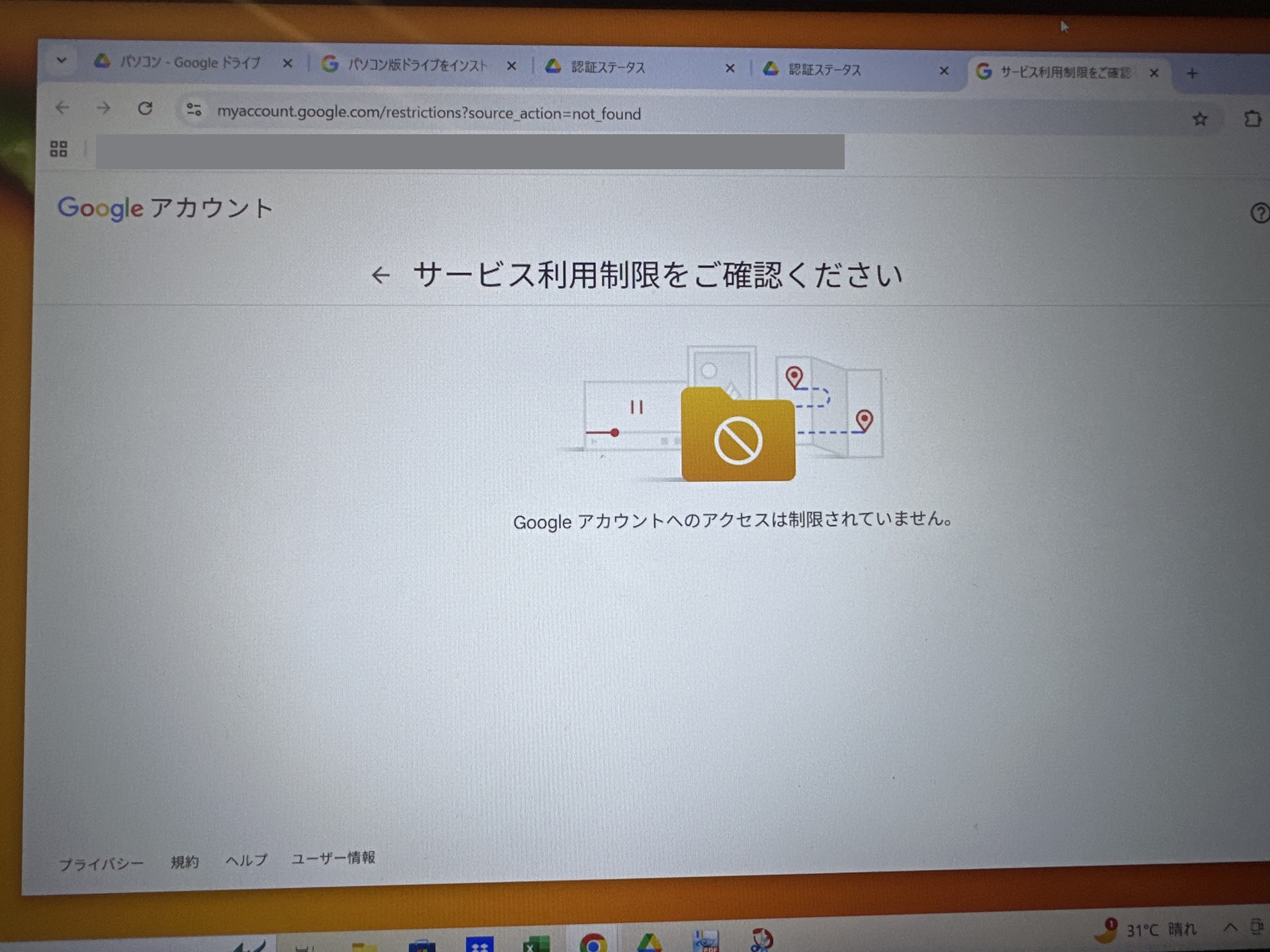Close the first 認証ステータス tab
Image resolution: width=1270 pixels, height=952 pixels.
[730, 68]
